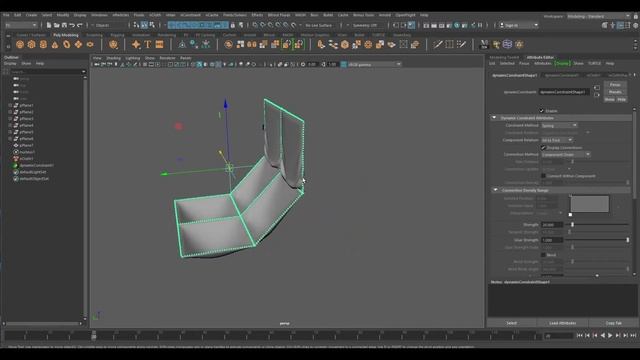This screenshot has height=360, width=640.
Task: Click the Strength value input field
Action: (x=551, y=224)
